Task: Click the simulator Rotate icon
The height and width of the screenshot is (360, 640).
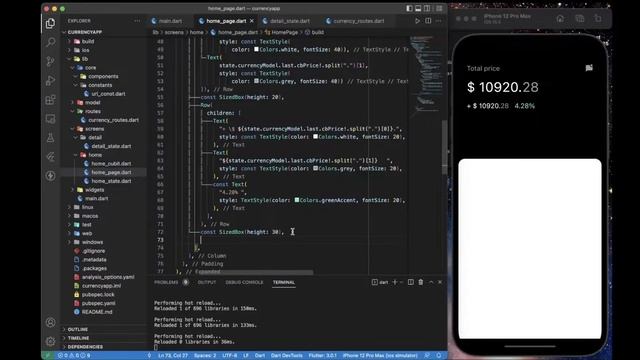Action: [x=598, y=18]
